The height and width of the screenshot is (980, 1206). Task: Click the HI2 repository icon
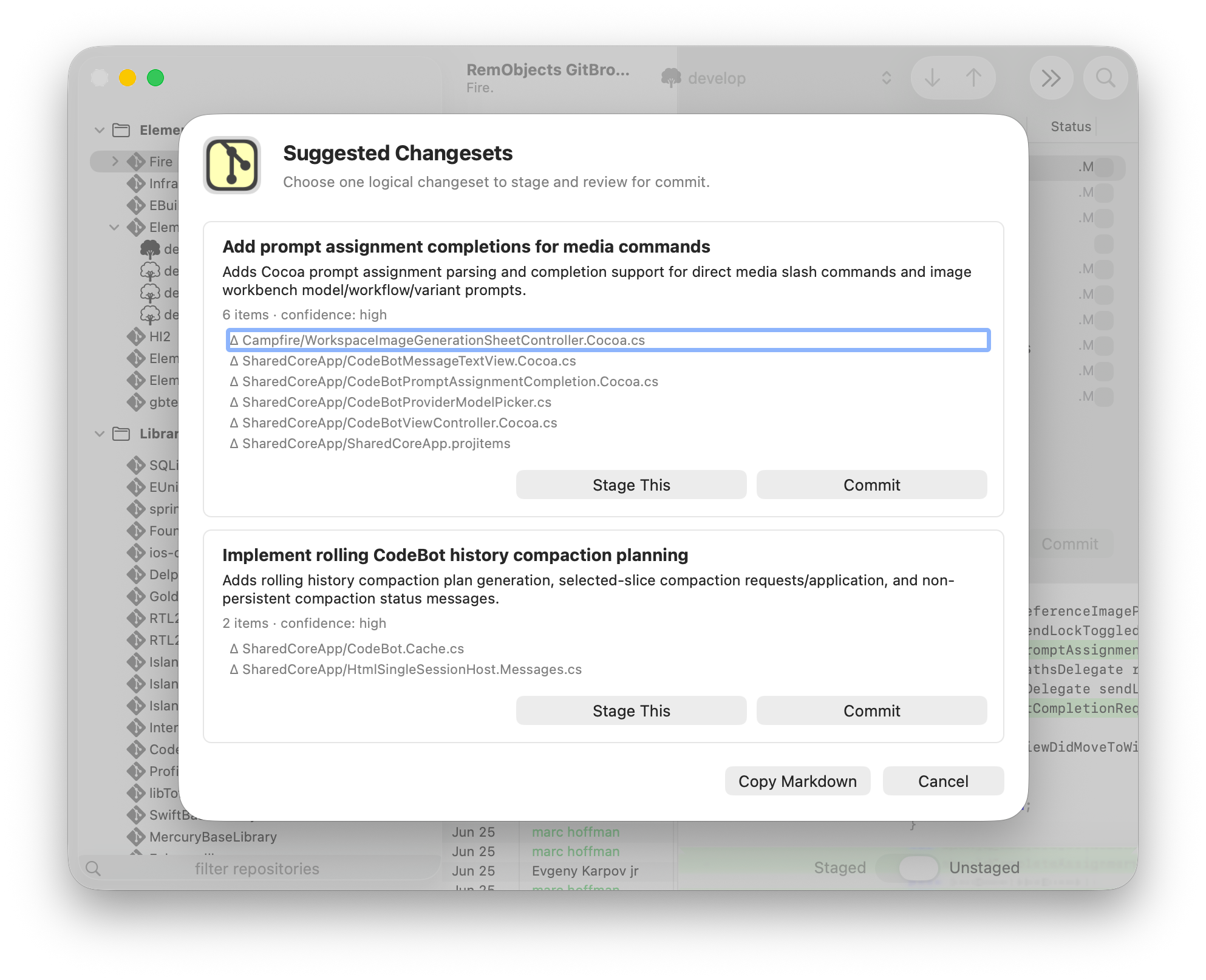[x=136, y=336]
